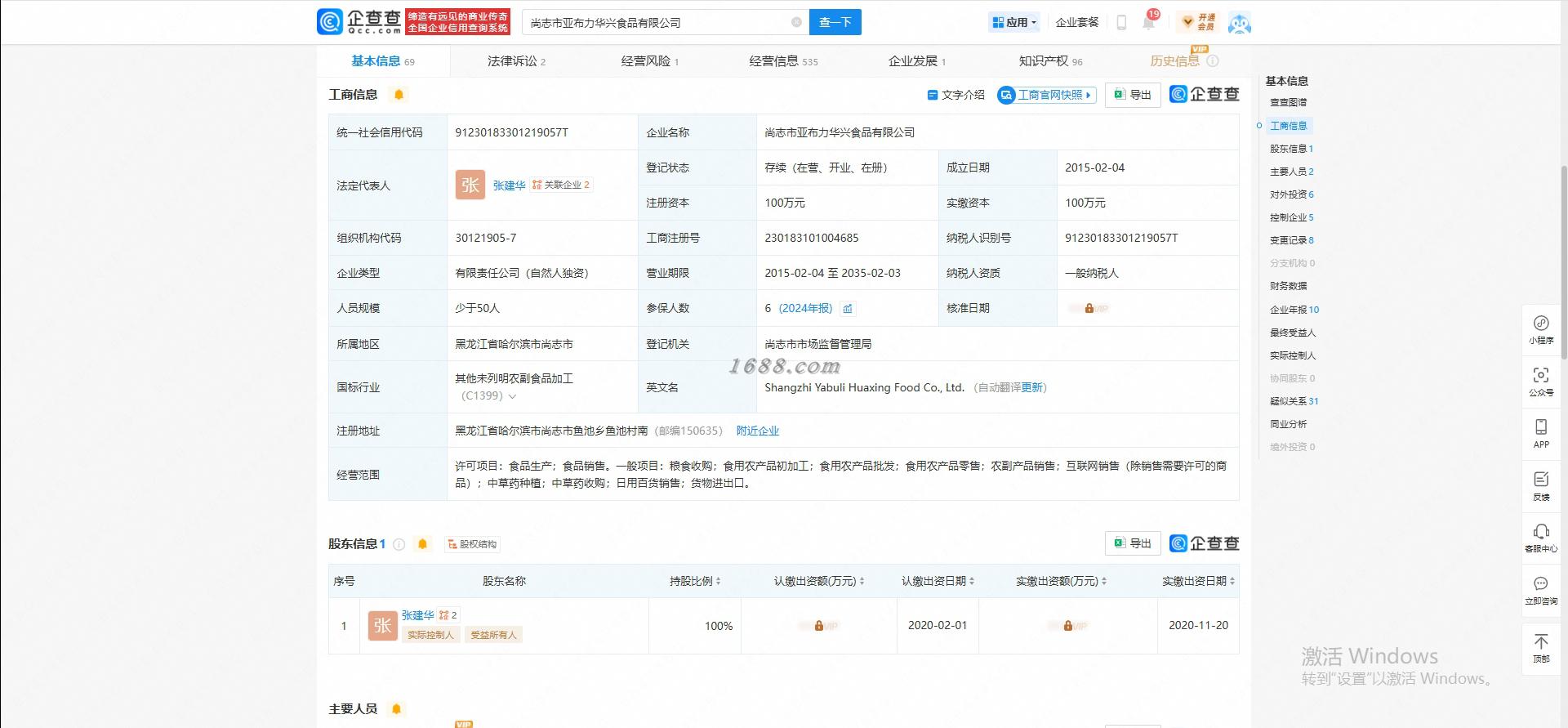Open 客服中心 in floating sidebar

pyautogui.click(x=1541, y=538)
